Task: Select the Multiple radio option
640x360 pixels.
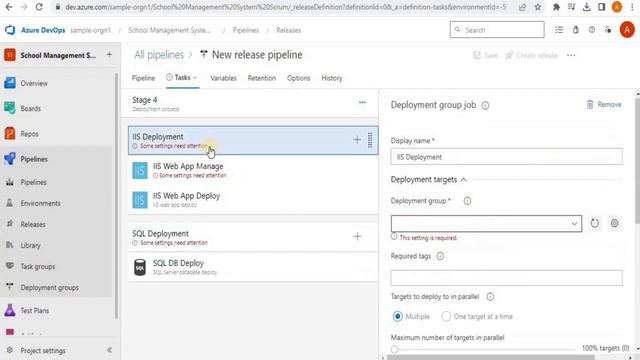Action: pyautogui.click(x=398, y=316)
